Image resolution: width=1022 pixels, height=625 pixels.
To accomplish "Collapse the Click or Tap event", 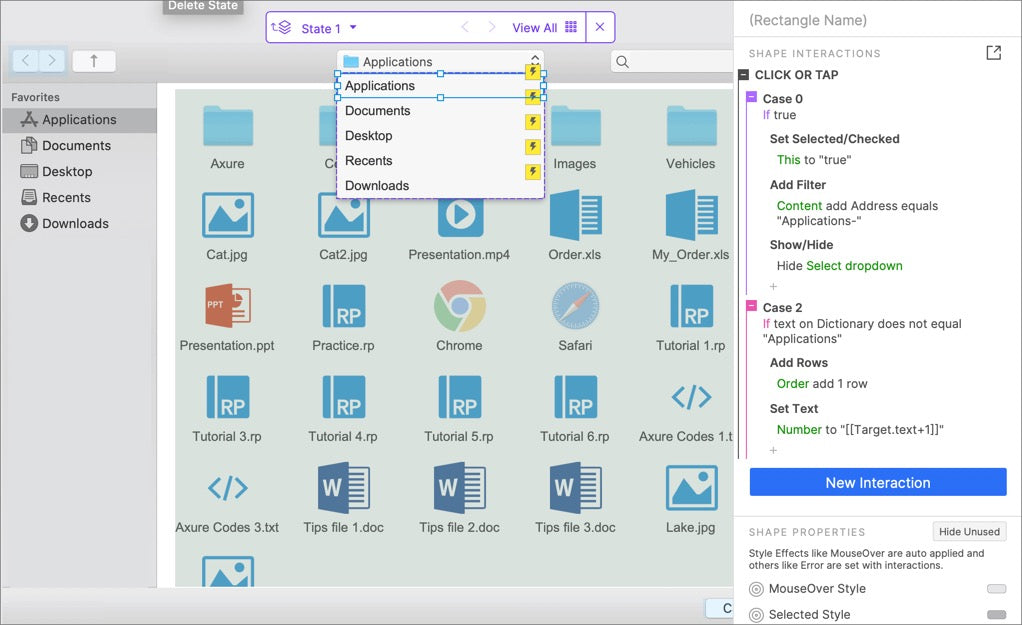I will coord(744,75).
